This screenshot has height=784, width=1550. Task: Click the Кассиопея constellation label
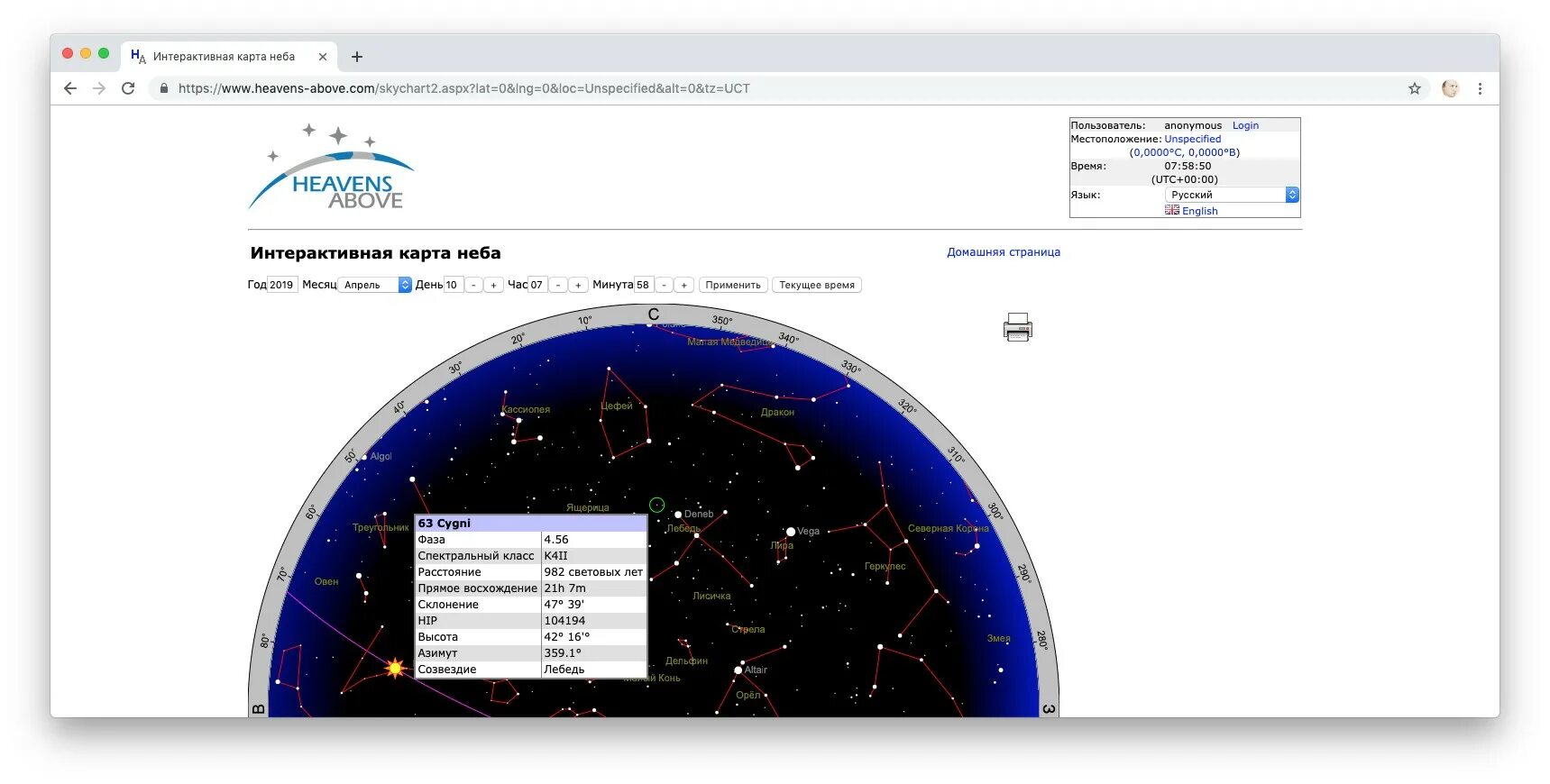click(526, 409)
